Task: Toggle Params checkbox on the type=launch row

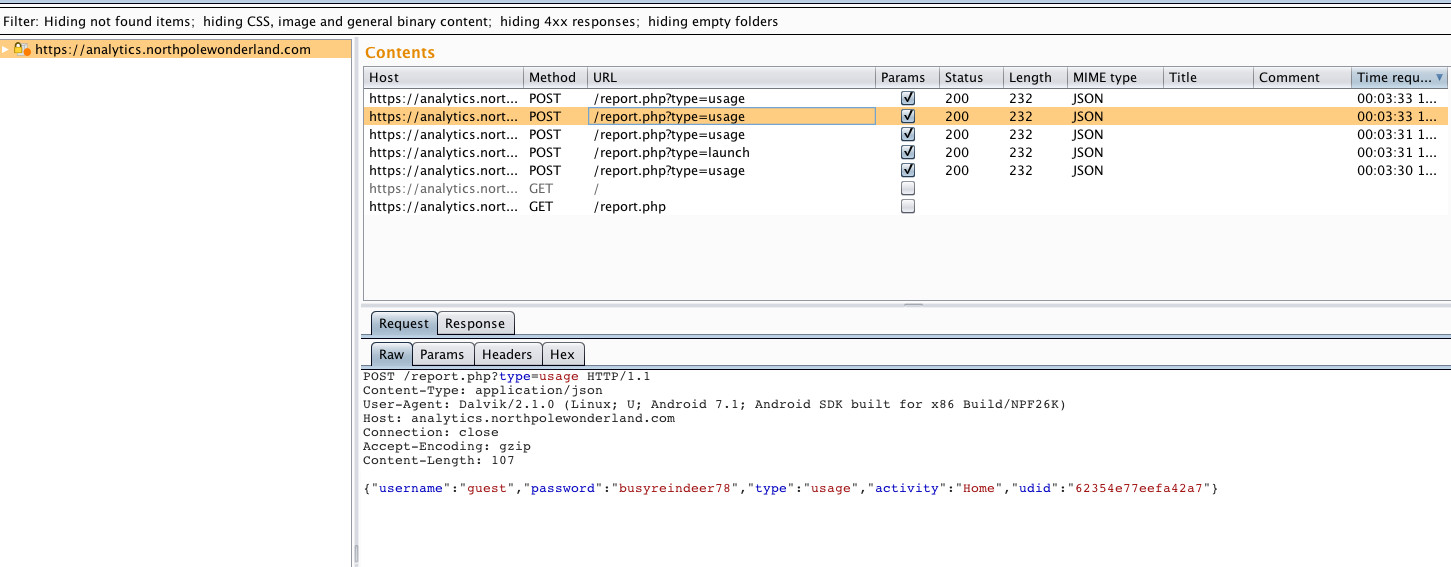Action: (x=908, y=153)
